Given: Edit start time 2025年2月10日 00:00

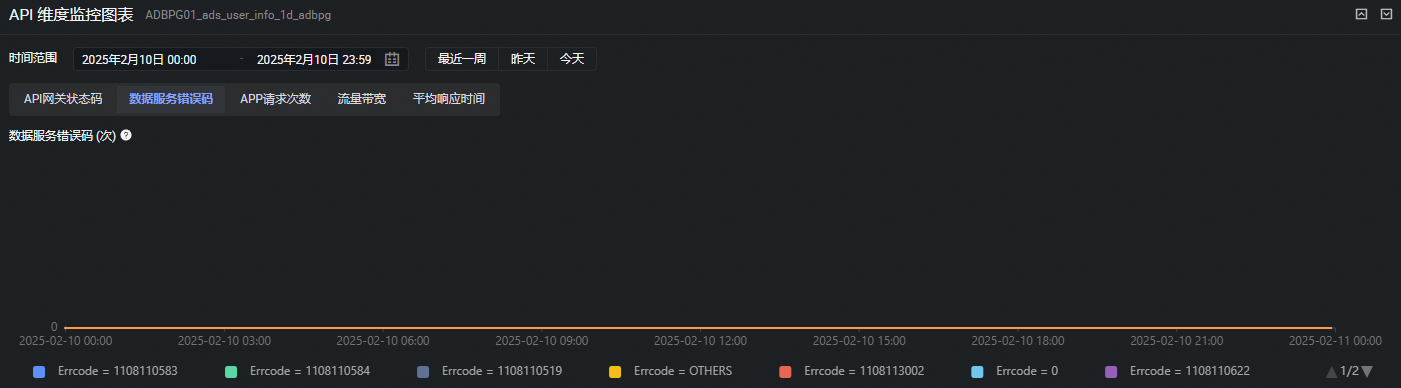Looking at the screenshot, I should [139, 60].
